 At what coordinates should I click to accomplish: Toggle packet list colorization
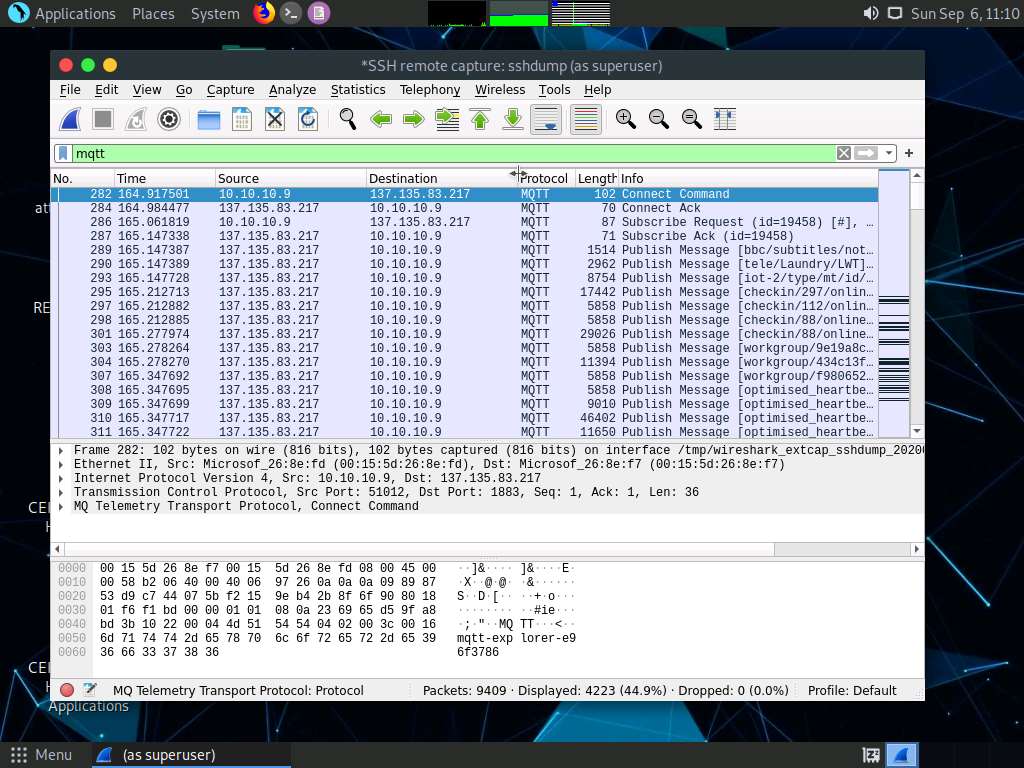point(585,119)
